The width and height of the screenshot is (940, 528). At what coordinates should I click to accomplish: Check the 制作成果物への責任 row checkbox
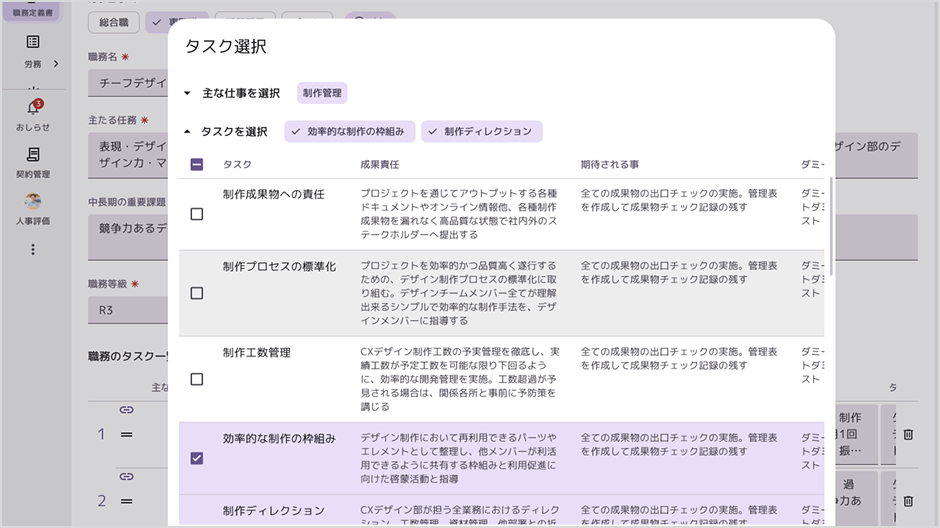coord(197,214)
